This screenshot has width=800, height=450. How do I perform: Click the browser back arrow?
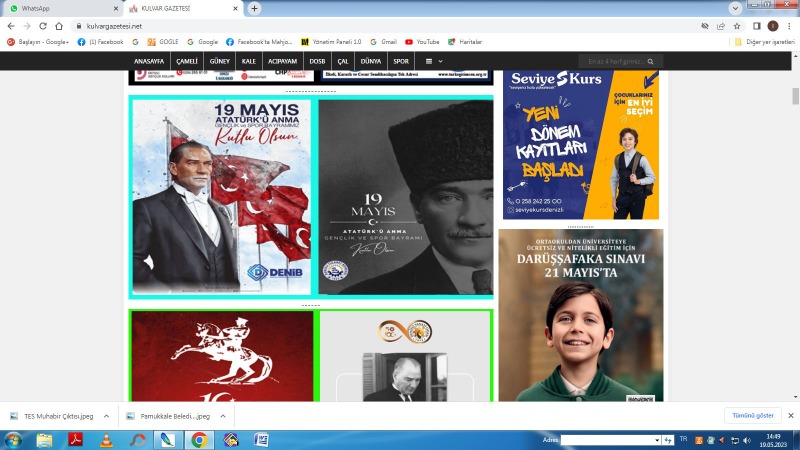coord(11,25)
